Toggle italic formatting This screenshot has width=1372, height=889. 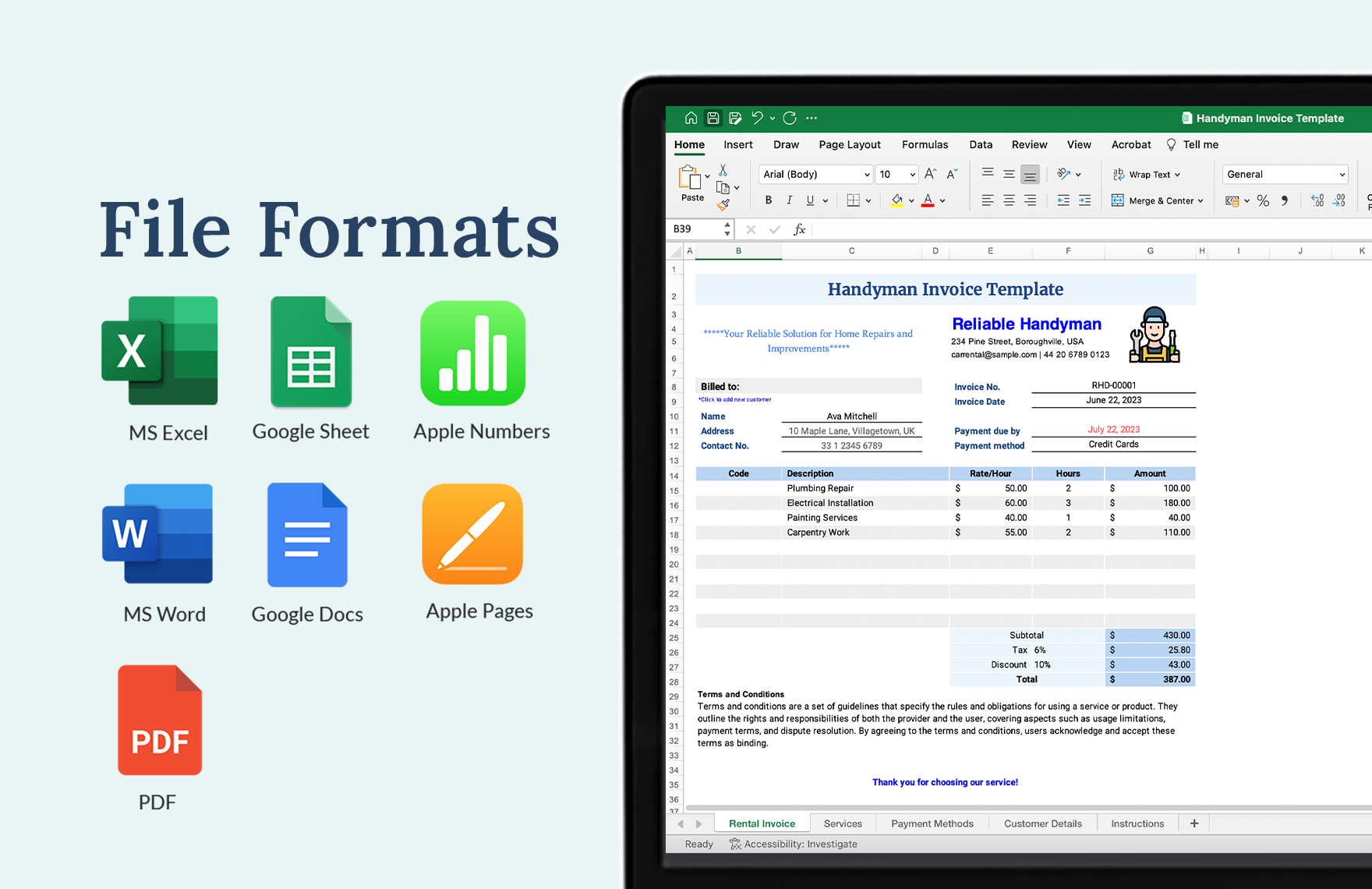790,200
